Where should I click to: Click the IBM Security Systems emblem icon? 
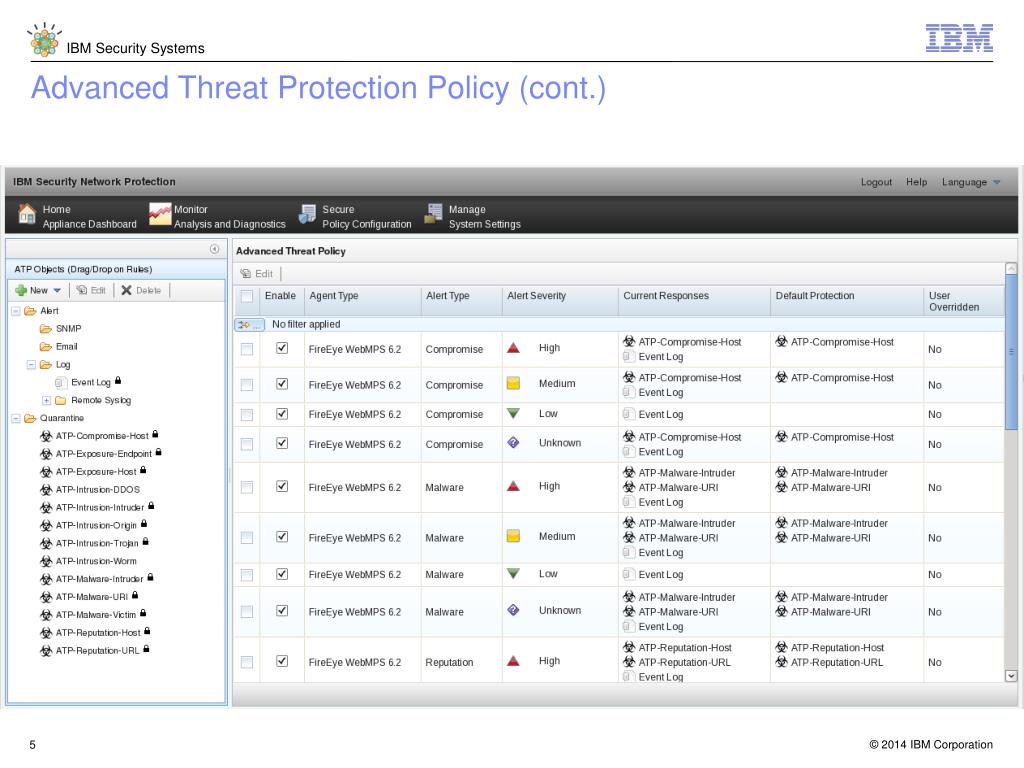44,39
